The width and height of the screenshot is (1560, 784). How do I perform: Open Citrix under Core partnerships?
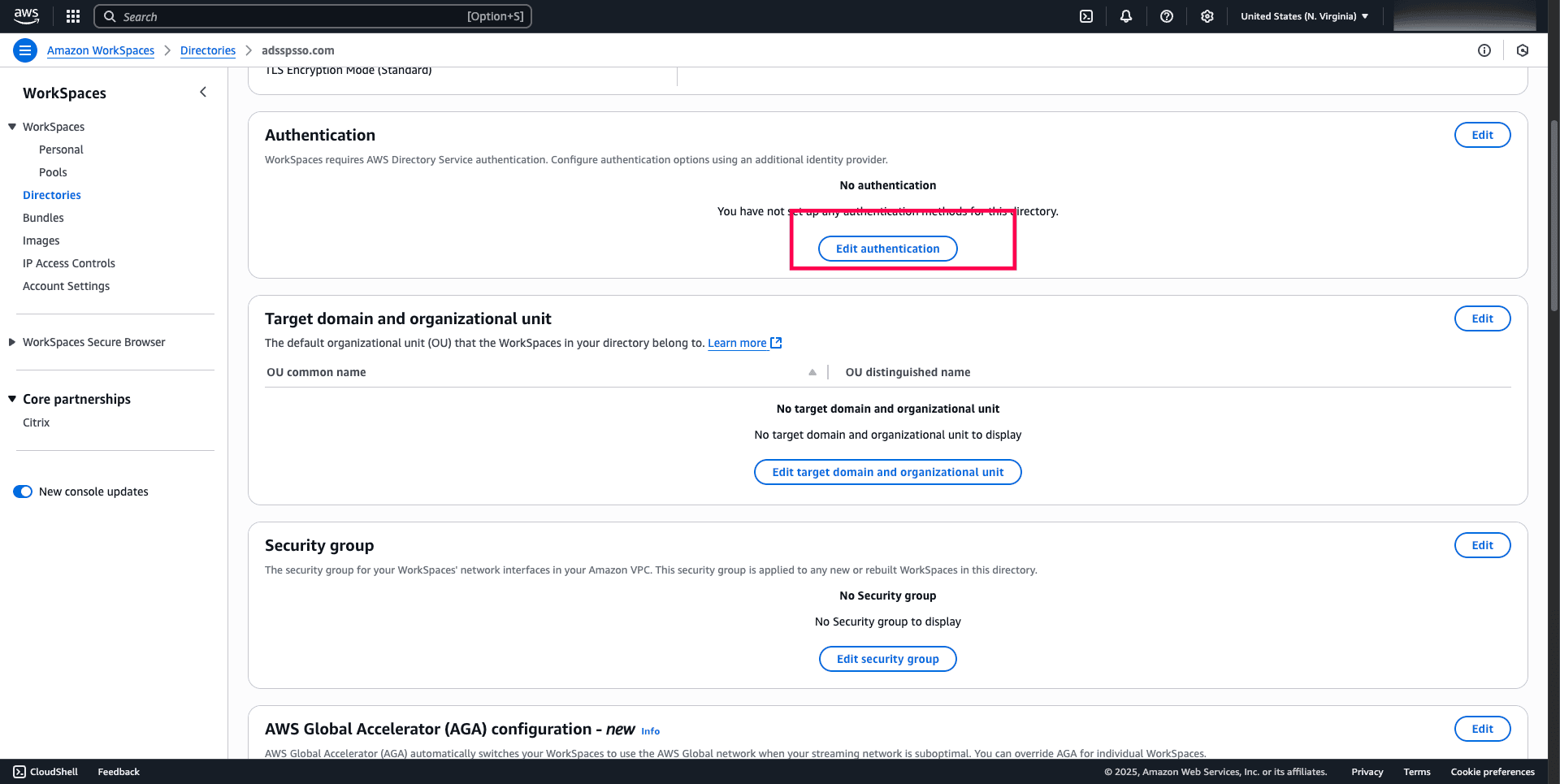click(x=36, y=422)
